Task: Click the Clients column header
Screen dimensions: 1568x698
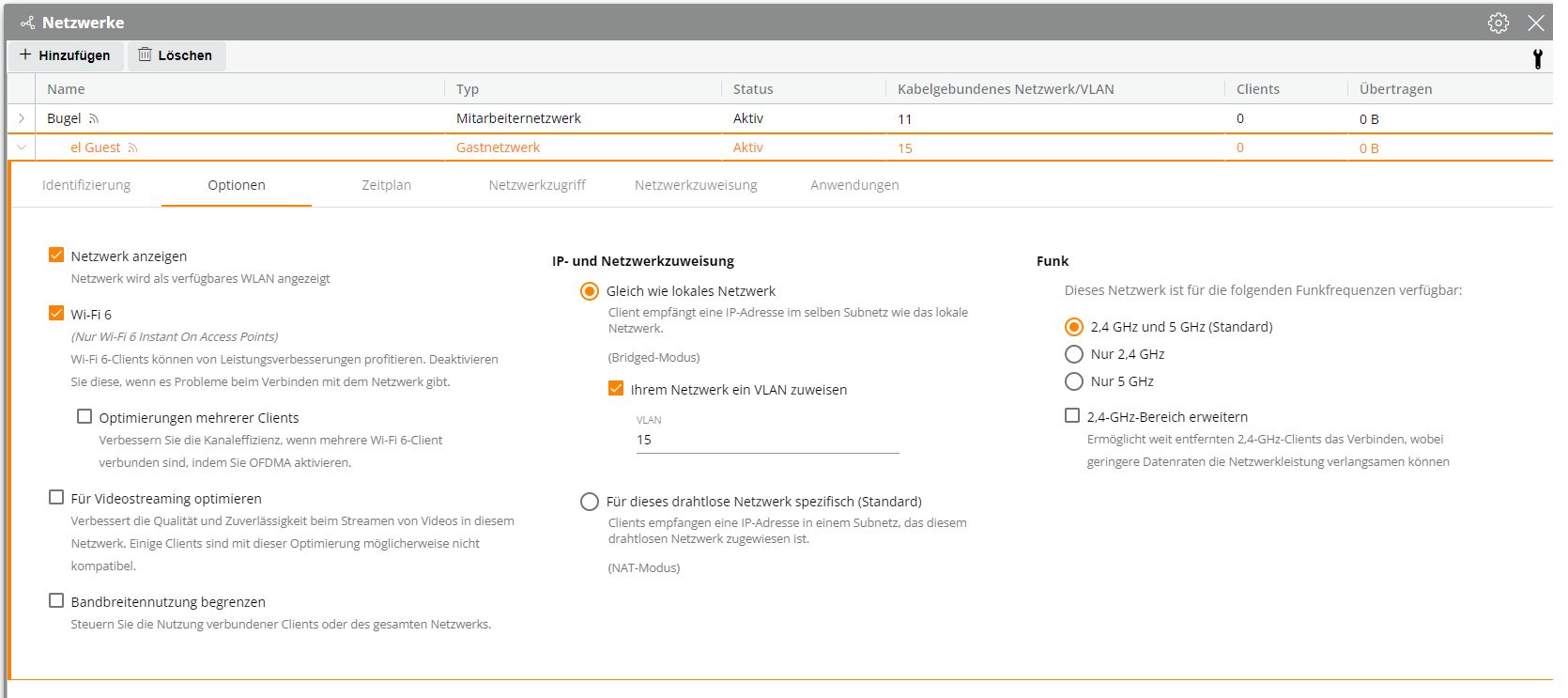Action: click(x=1258, y=89)
